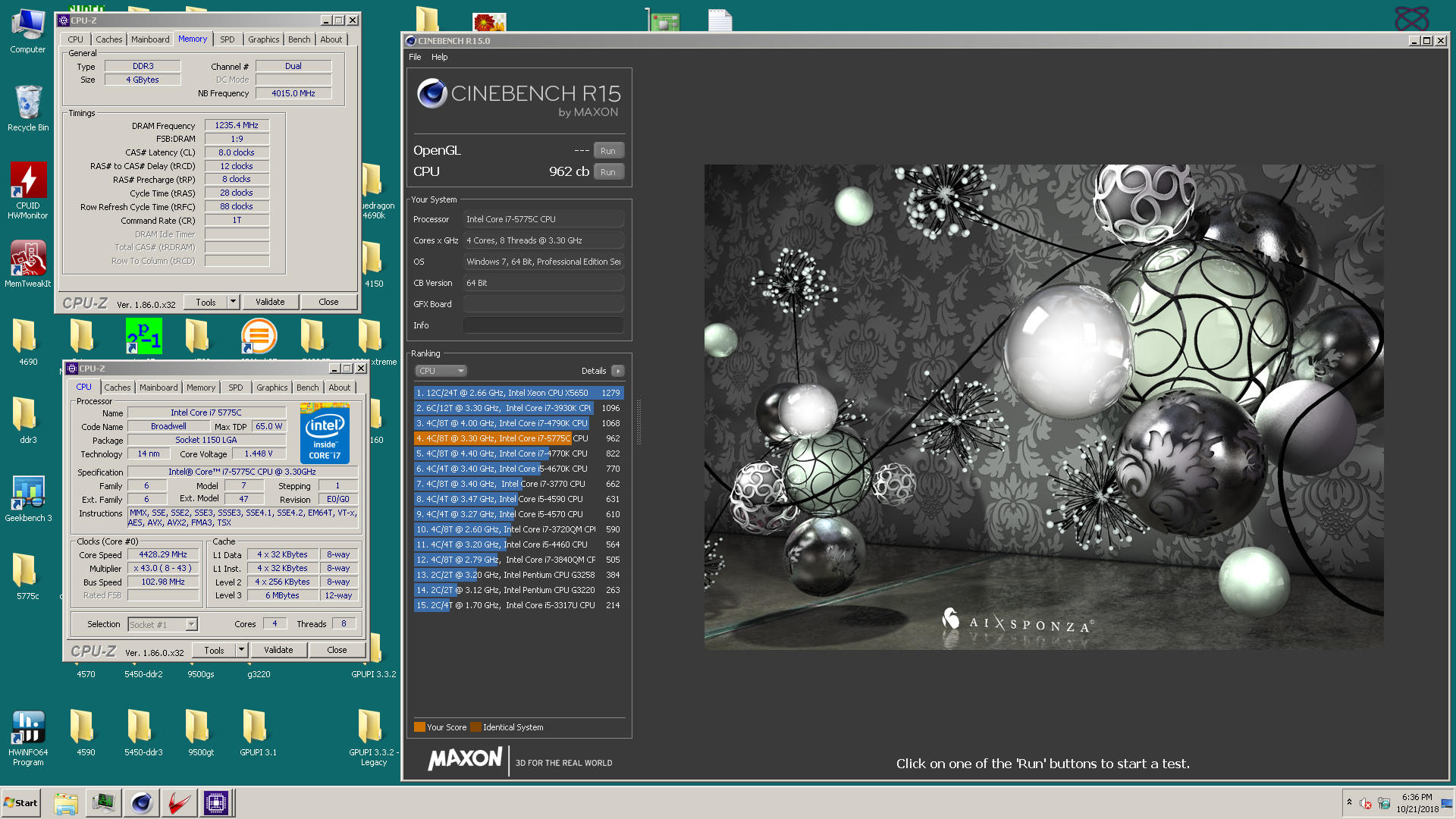Viewport: 1456px width, 819px height.
Task: Click Windows Explorer taskbar icon
Action: click(x=66, y=802)
